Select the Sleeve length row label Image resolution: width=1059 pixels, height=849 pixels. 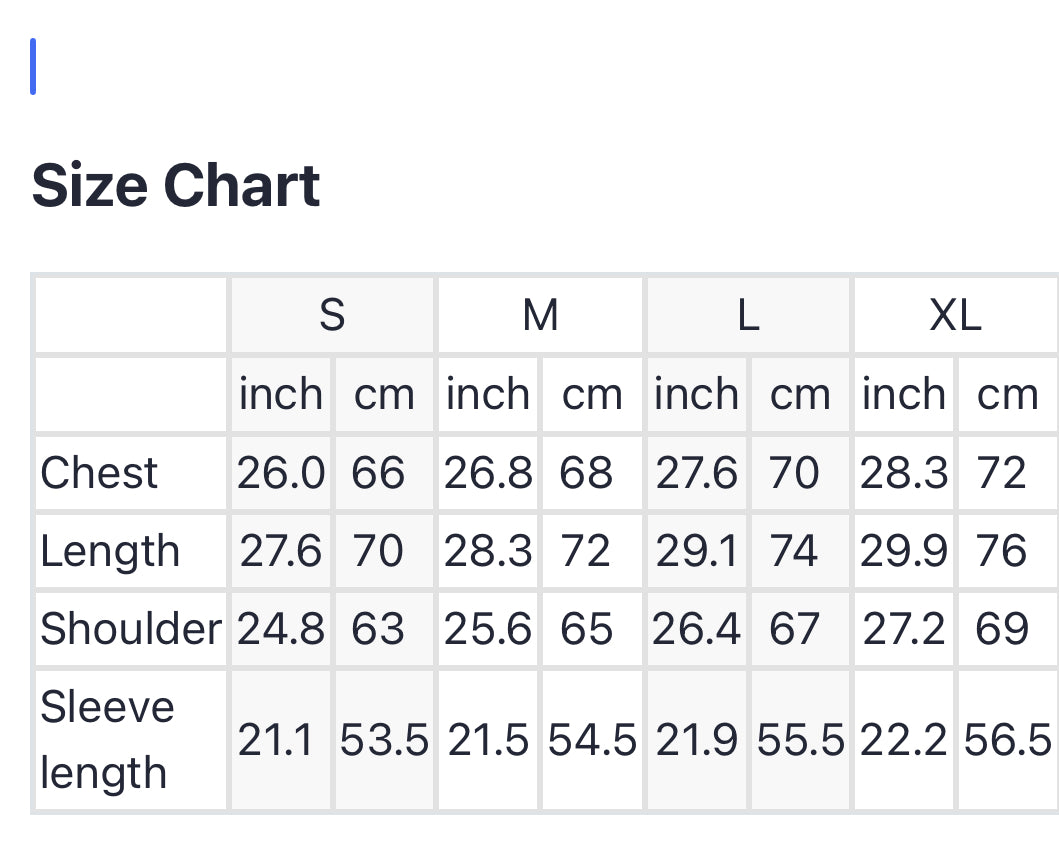(107, 740)
